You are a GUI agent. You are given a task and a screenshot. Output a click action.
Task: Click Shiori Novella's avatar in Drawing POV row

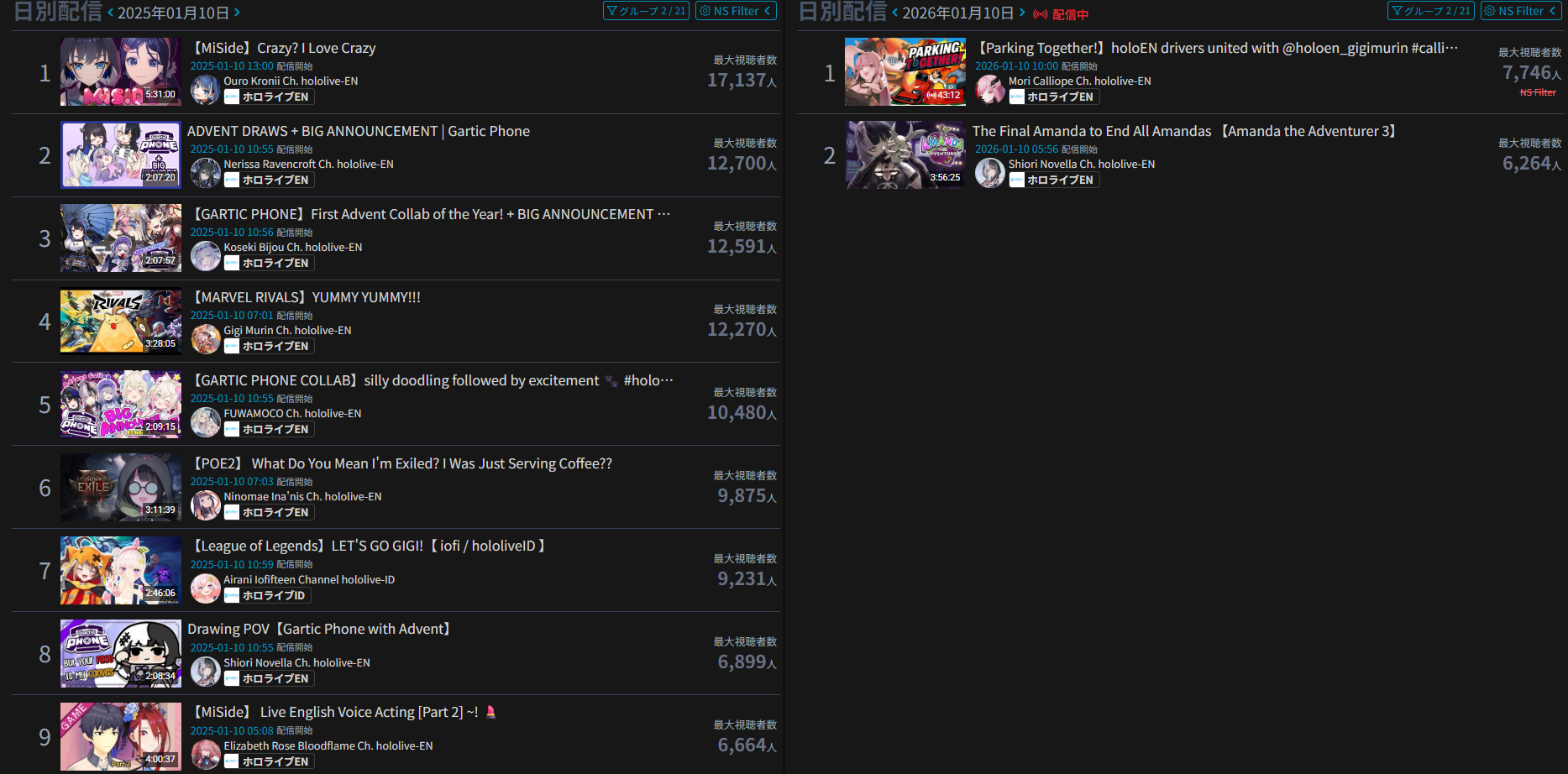click(205, 671)
